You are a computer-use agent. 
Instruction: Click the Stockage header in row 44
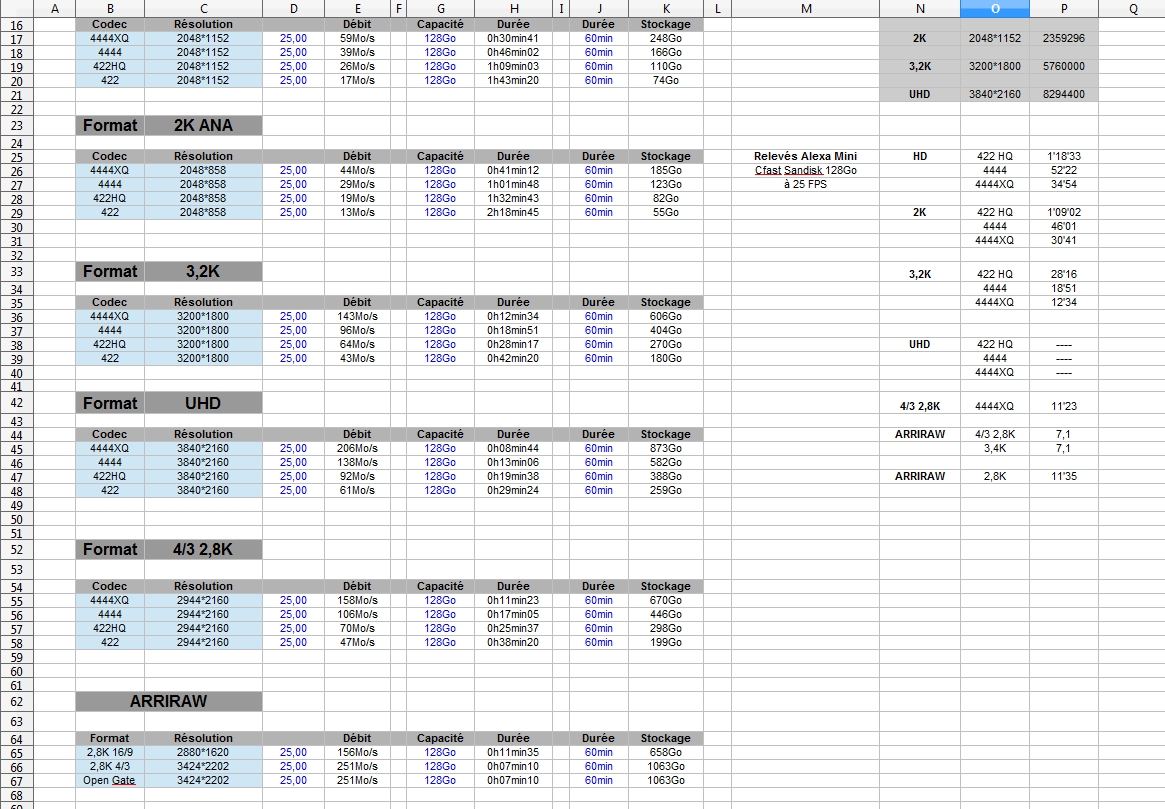coord(666,435)
